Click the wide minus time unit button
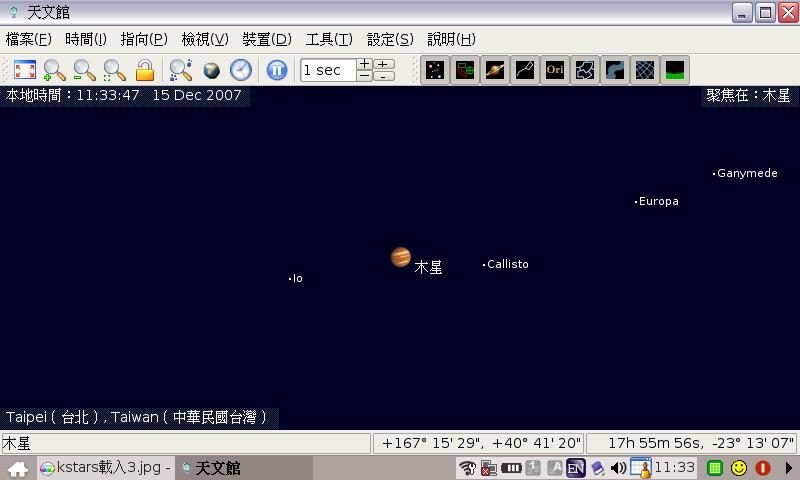 coord(384,76)
